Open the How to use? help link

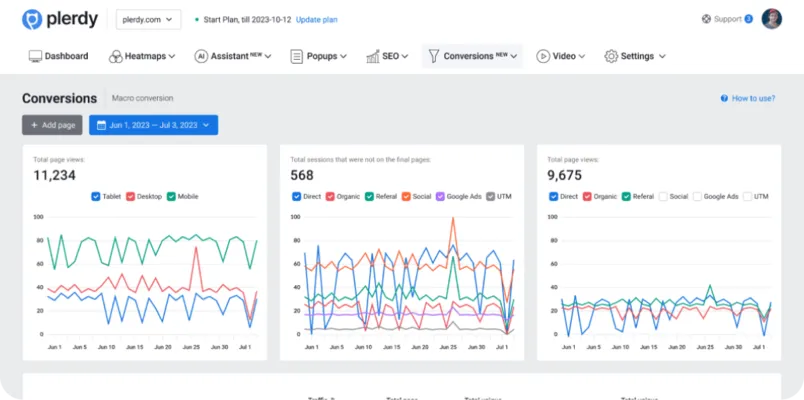pyautogui.click(x=751, y=98)
